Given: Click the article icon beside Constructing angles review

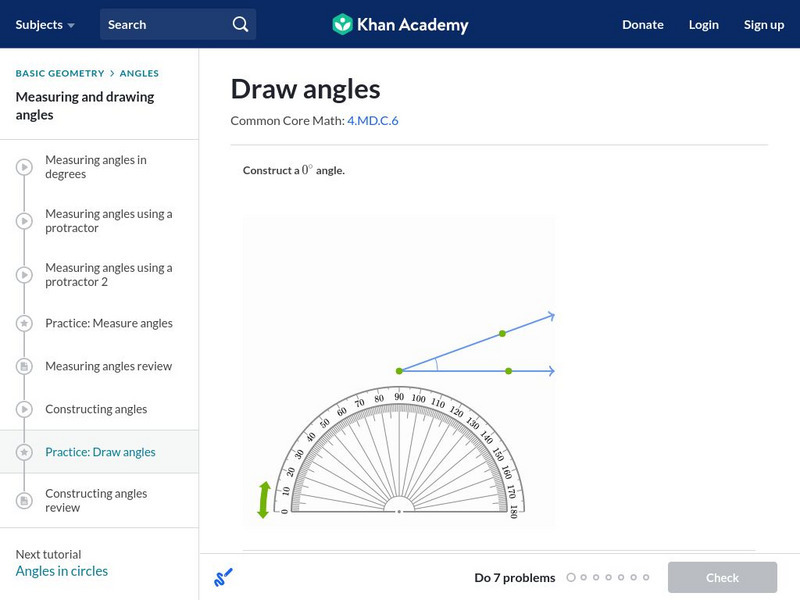Looking at the screenshot, I should tap(24, 500).
